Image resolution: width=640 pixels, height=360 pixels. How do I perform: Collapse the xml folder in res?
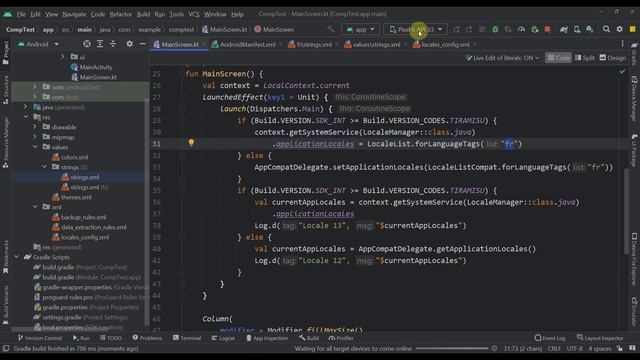(x=35, y=207)
